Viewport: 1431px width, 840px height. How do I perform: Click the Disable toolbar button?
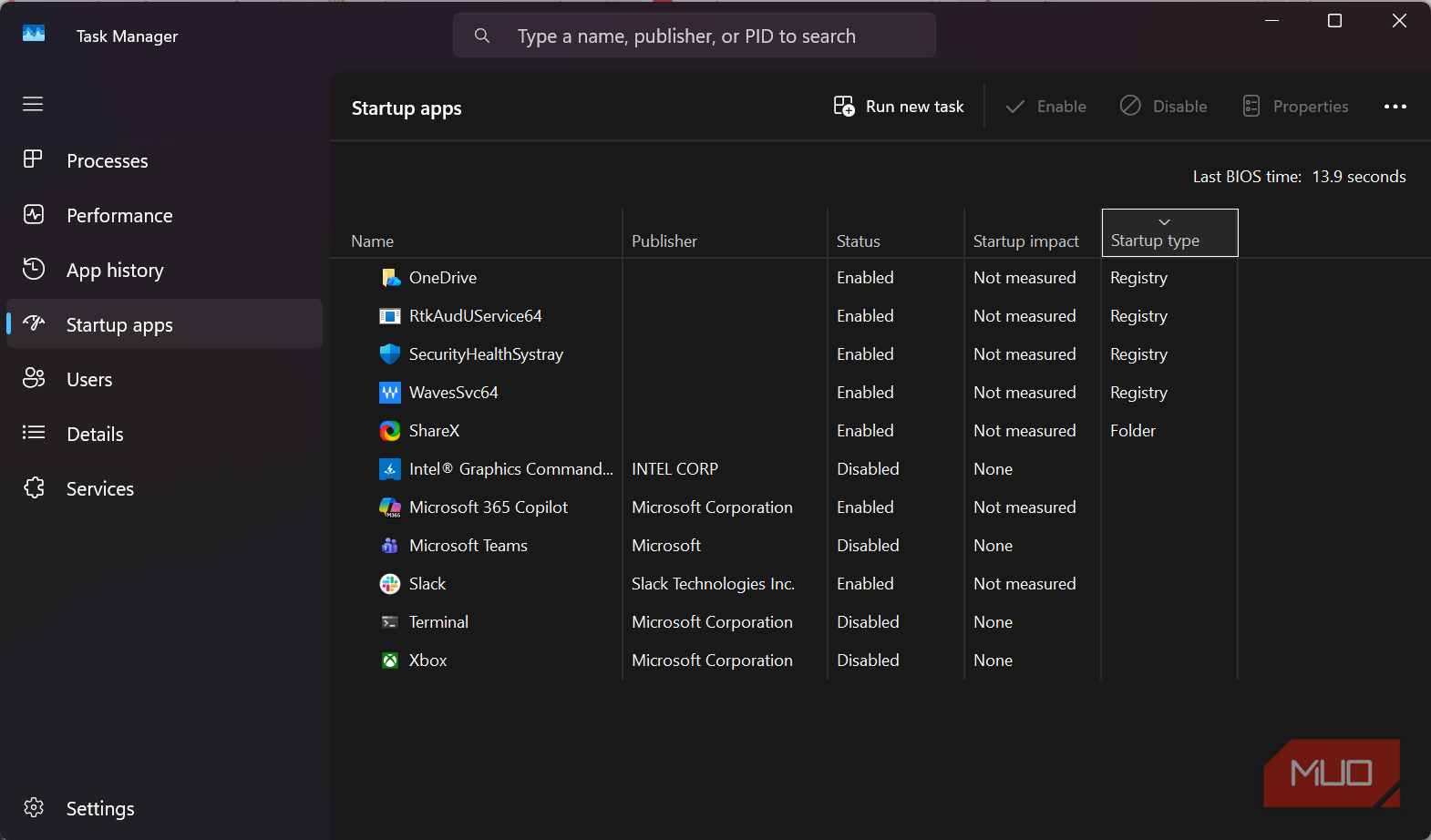pyautogui.click(x=1163, y=107)
